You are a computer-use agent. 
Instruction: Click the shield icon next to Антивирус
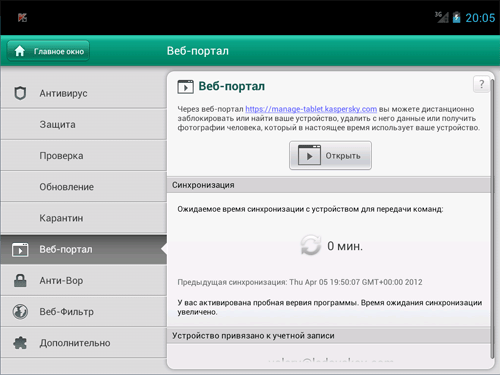(20, 93)
